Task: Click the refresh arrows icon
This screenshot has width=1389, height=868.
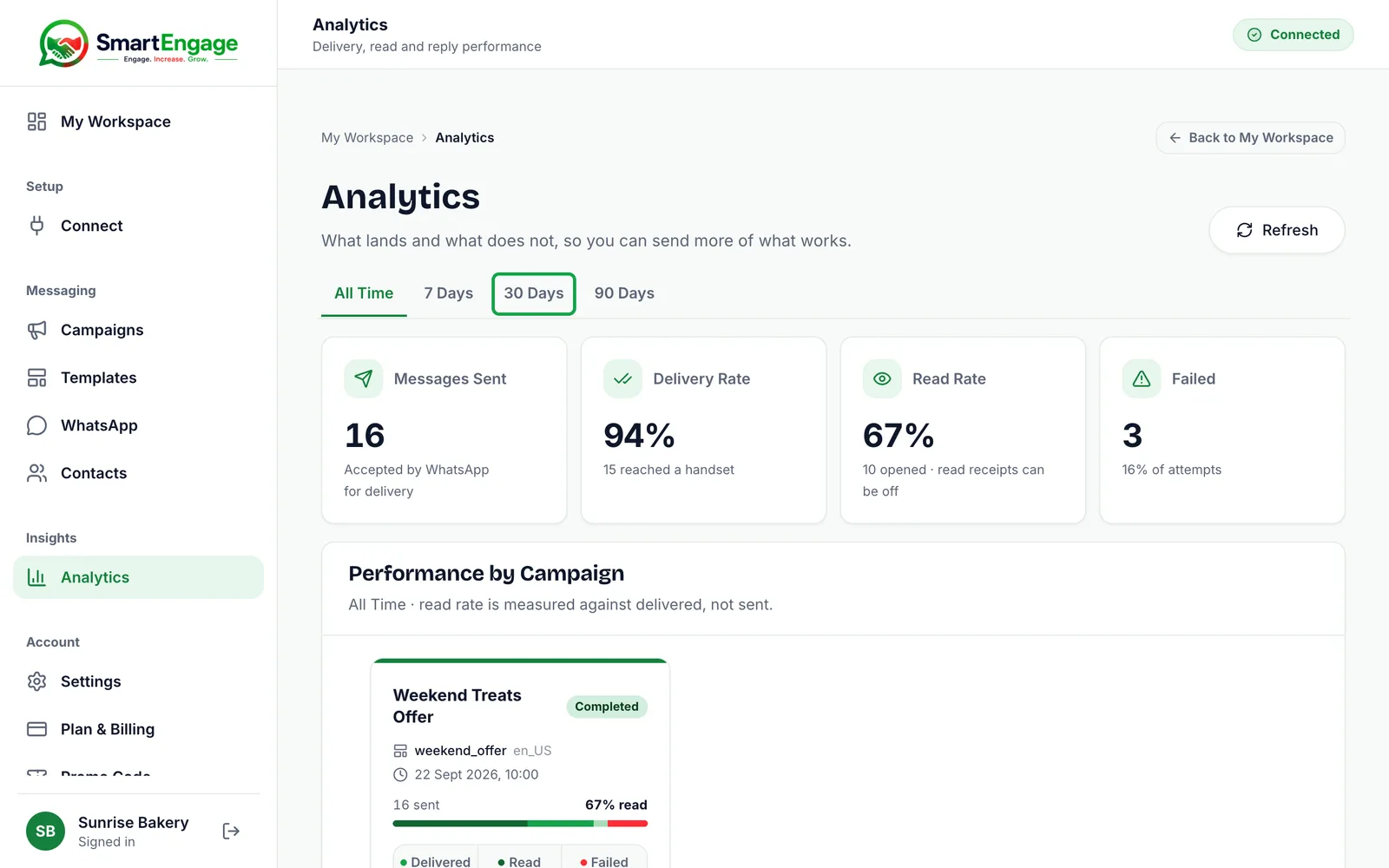Action: coord(1244,230)
